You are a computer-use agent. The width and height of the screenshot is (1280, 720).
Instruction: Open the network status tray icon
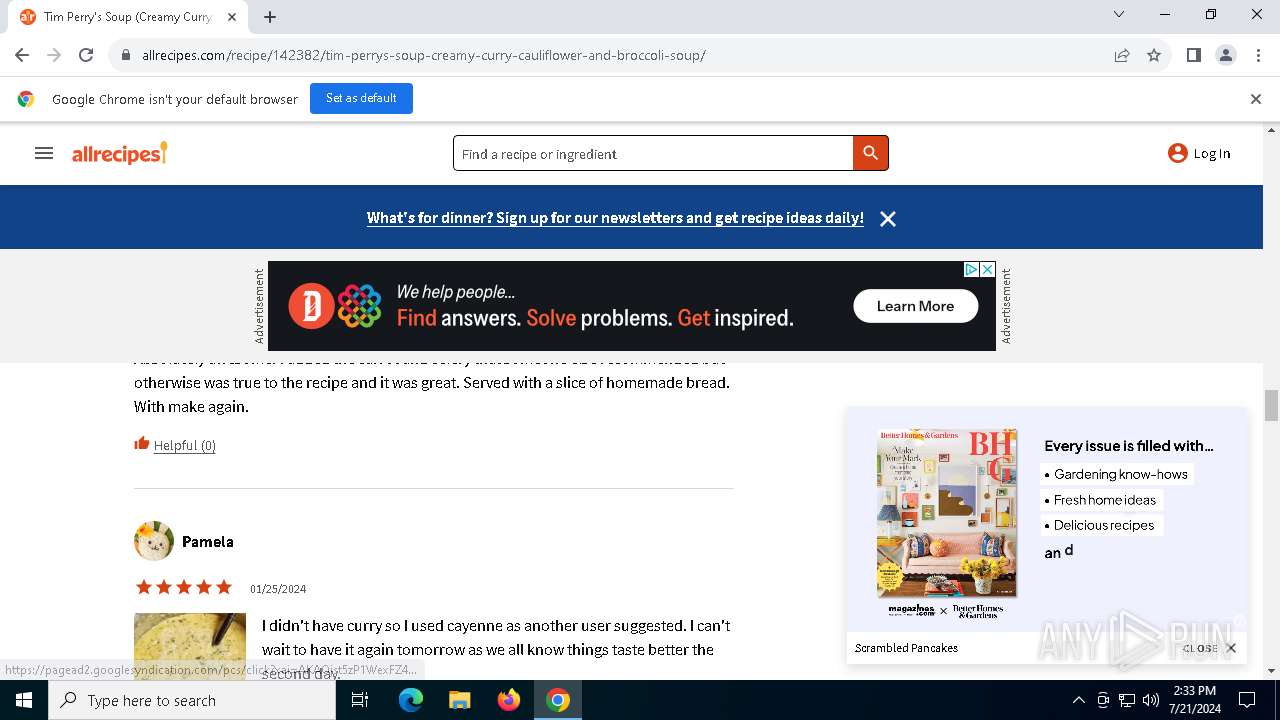(x=1127, y=700)
